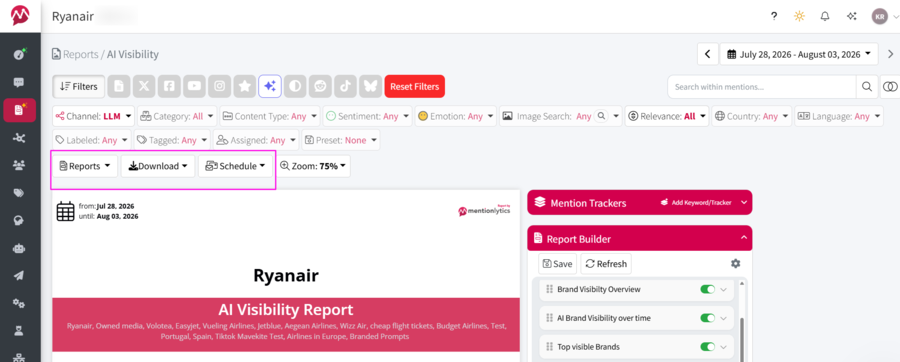
Task: Select the star reviews channel filter icon
Action: pos(245,86)
